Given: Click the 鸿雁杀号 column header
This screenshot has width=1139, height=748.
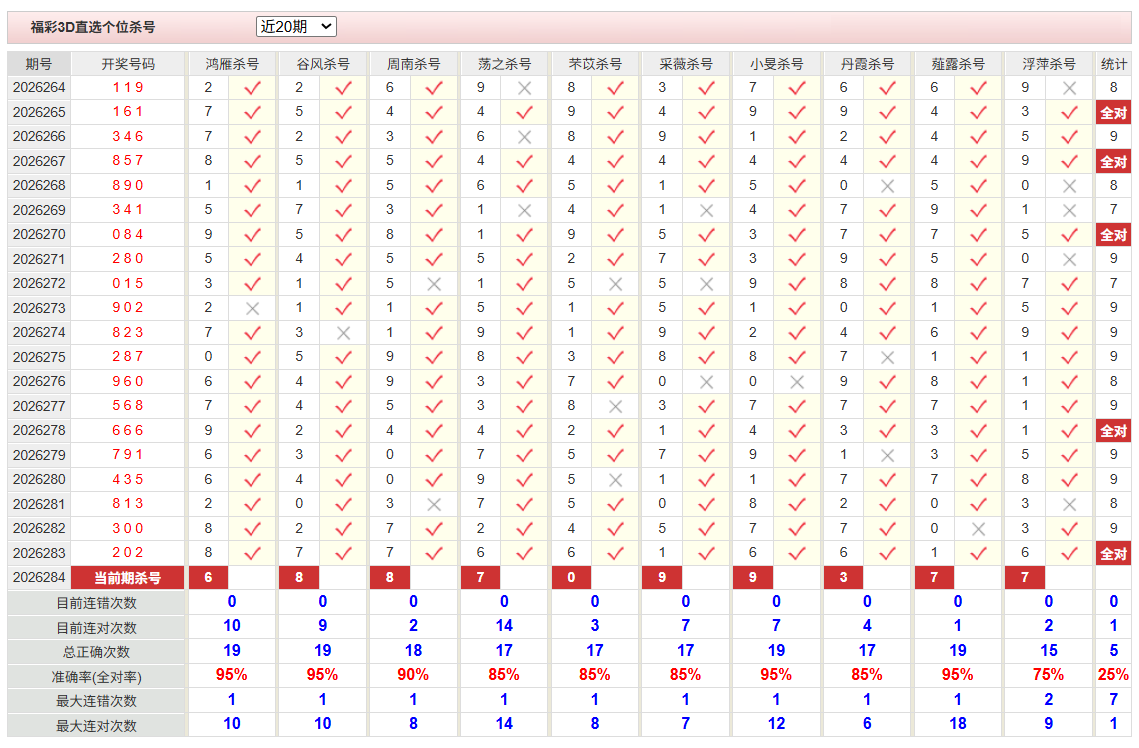Looking at the screenshot, I should (232, 64).
